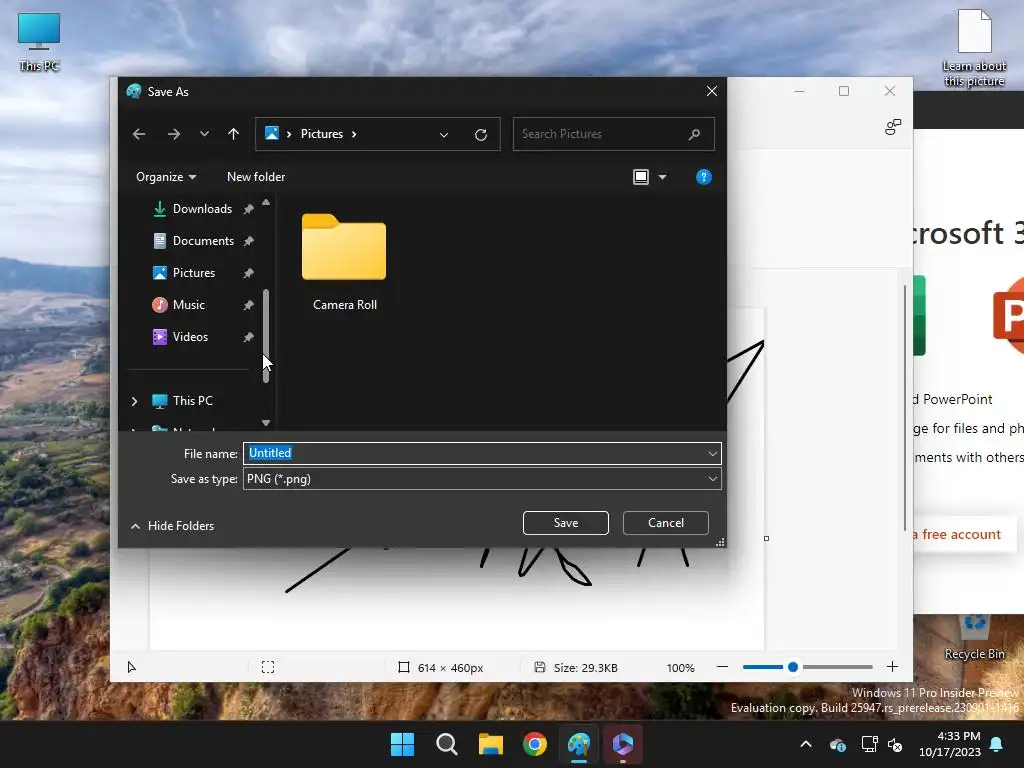The width and height of the screenshot is (1024, 768).
Task: Select Videos in navigation pane
Action: coord(190,337)
